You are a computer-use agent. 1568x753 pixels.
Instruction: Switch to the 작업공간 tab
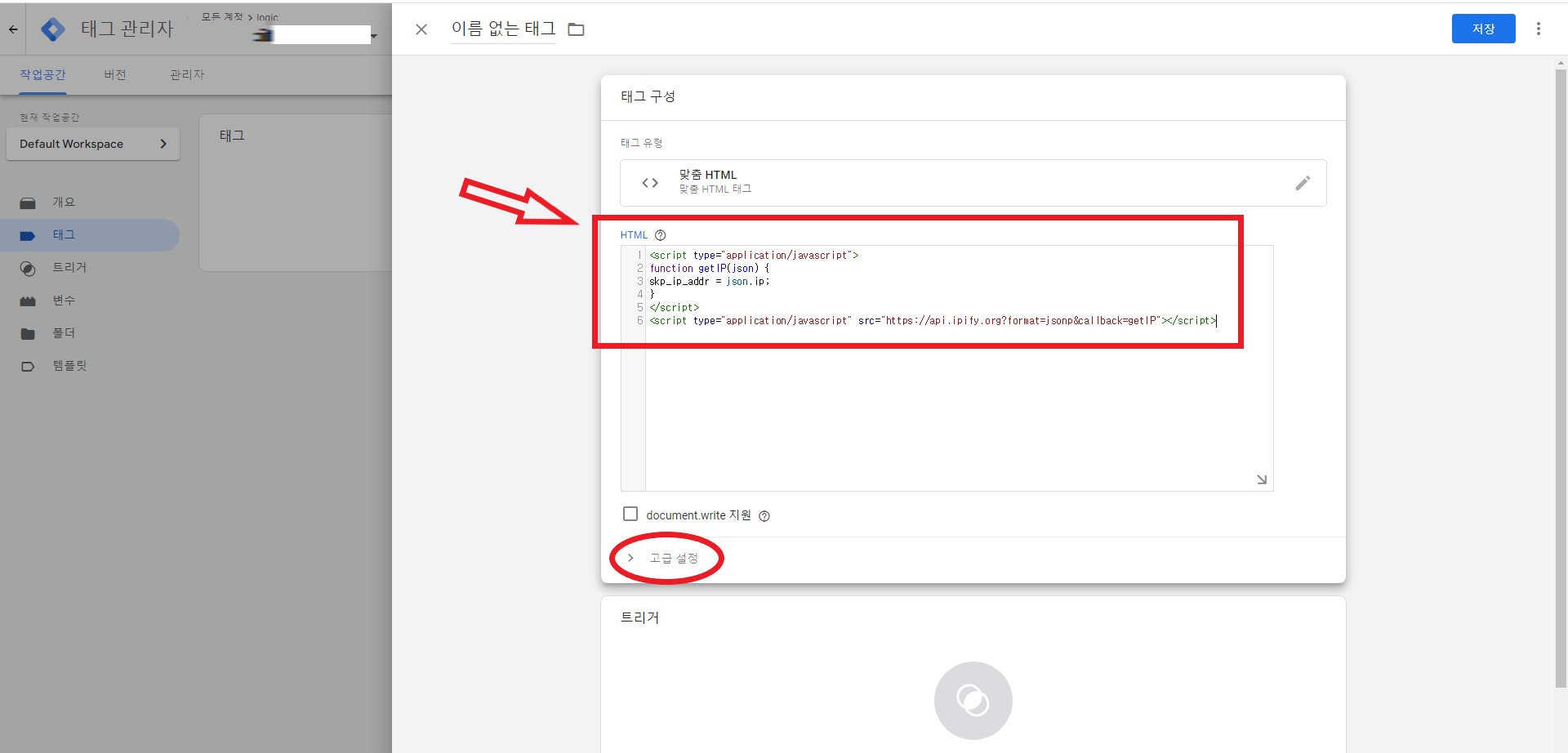(42, 74)
